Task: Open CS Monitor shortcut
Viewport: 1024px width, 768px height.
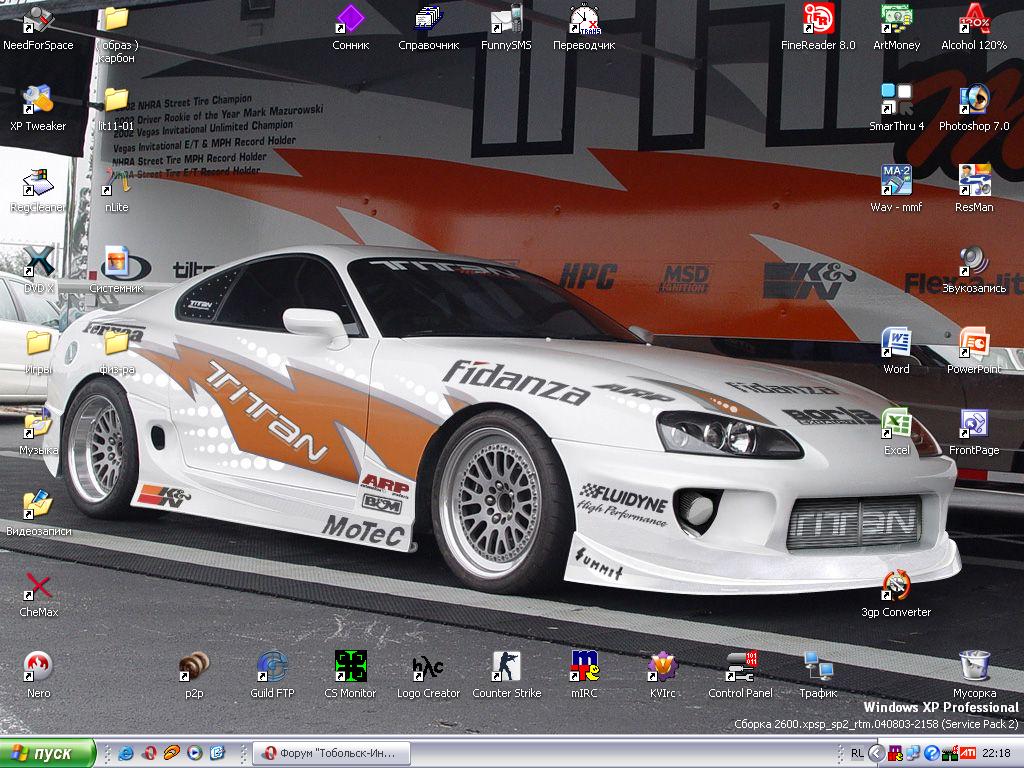Action: point(350,676)
